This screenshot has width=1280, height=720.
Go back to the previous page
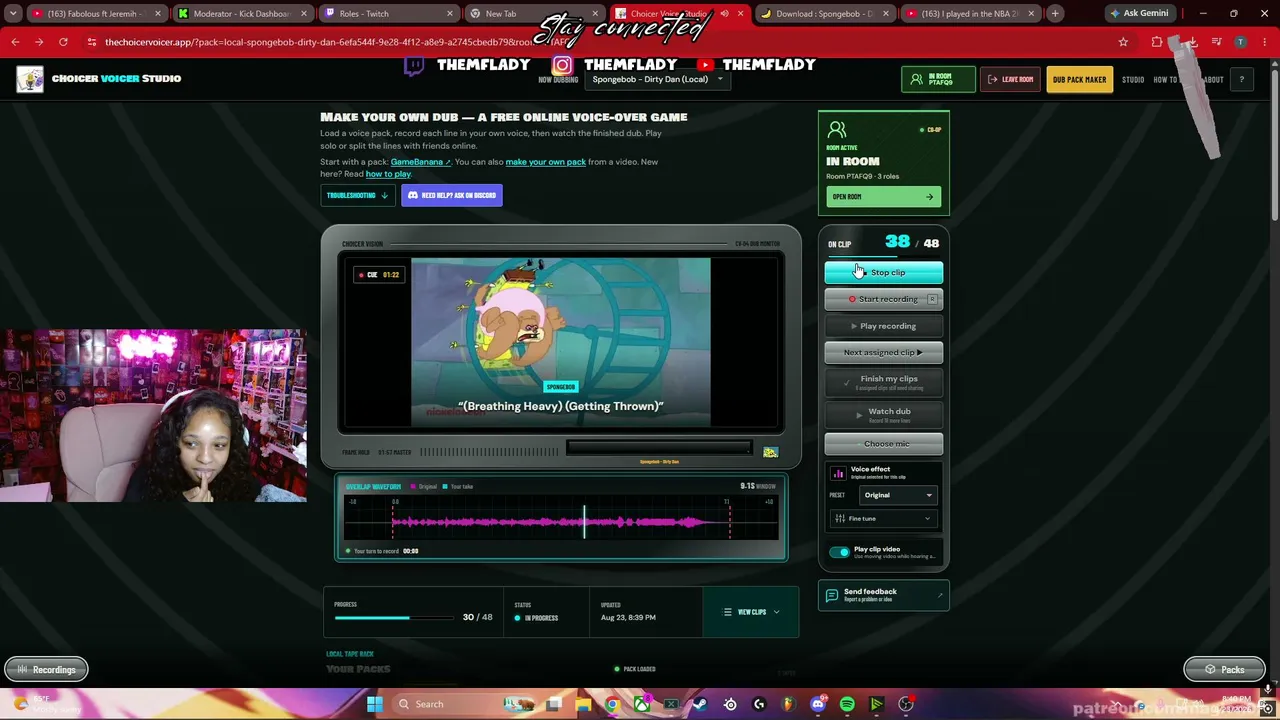(x=15, y=42)
